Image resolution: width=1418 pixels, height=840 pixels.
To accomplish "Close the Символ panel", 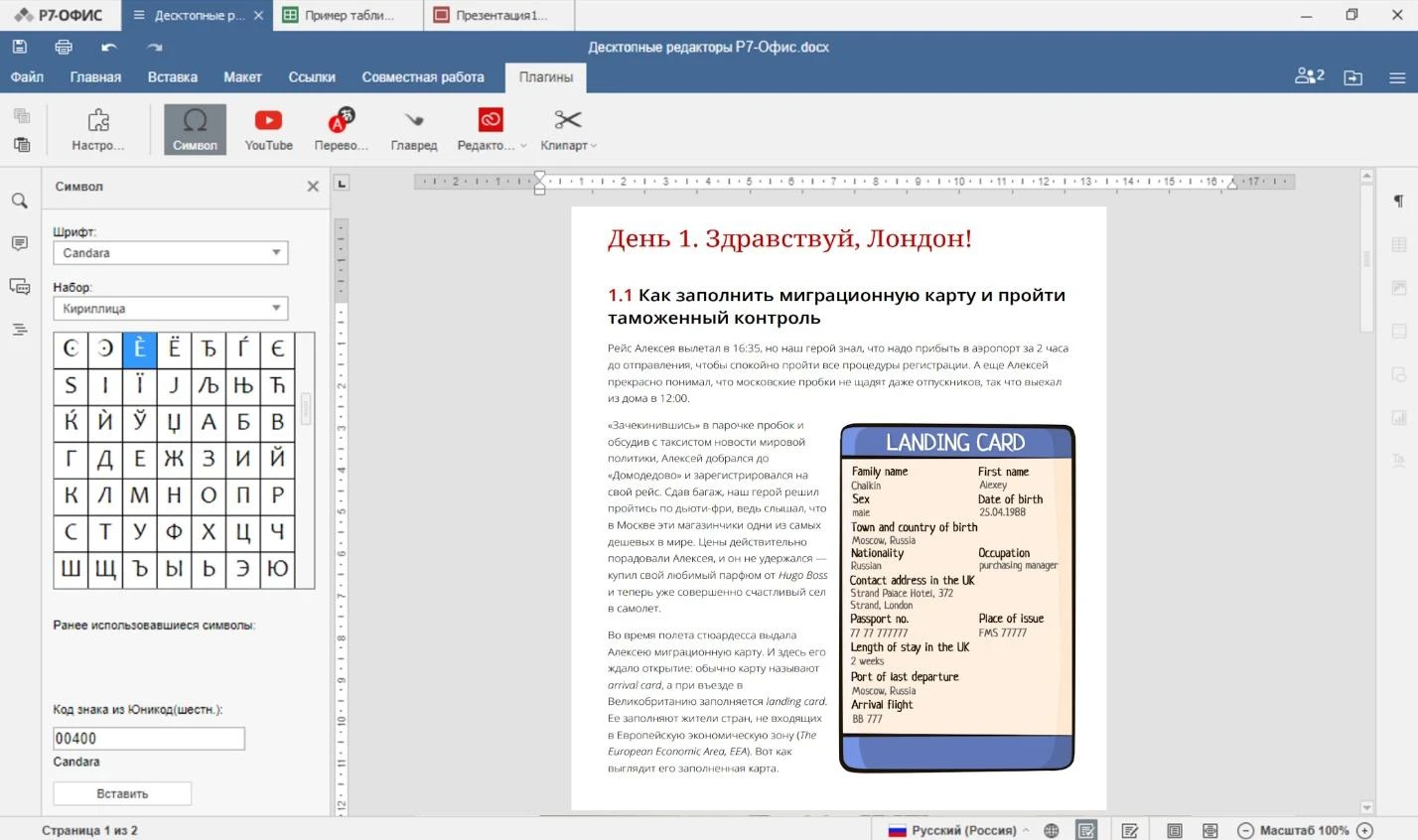I will coord(313,187).
